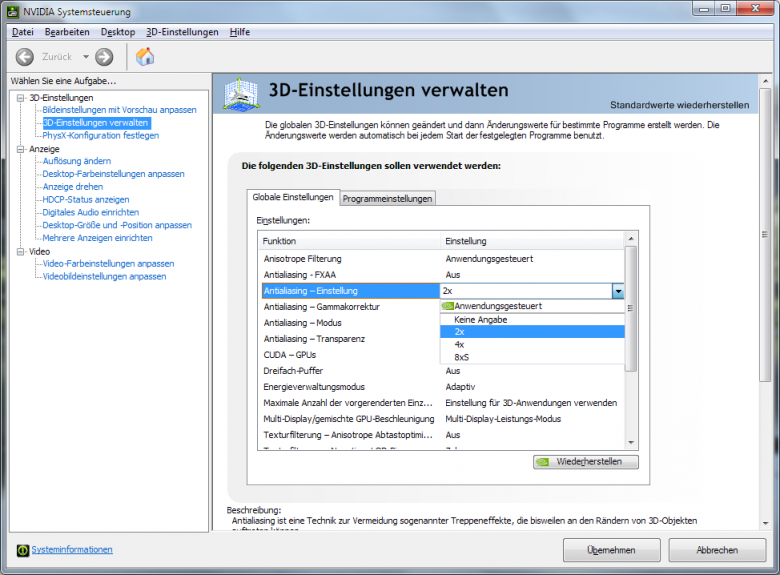
Task: Choose 8xS in the dropdown list
Action: 532,358
